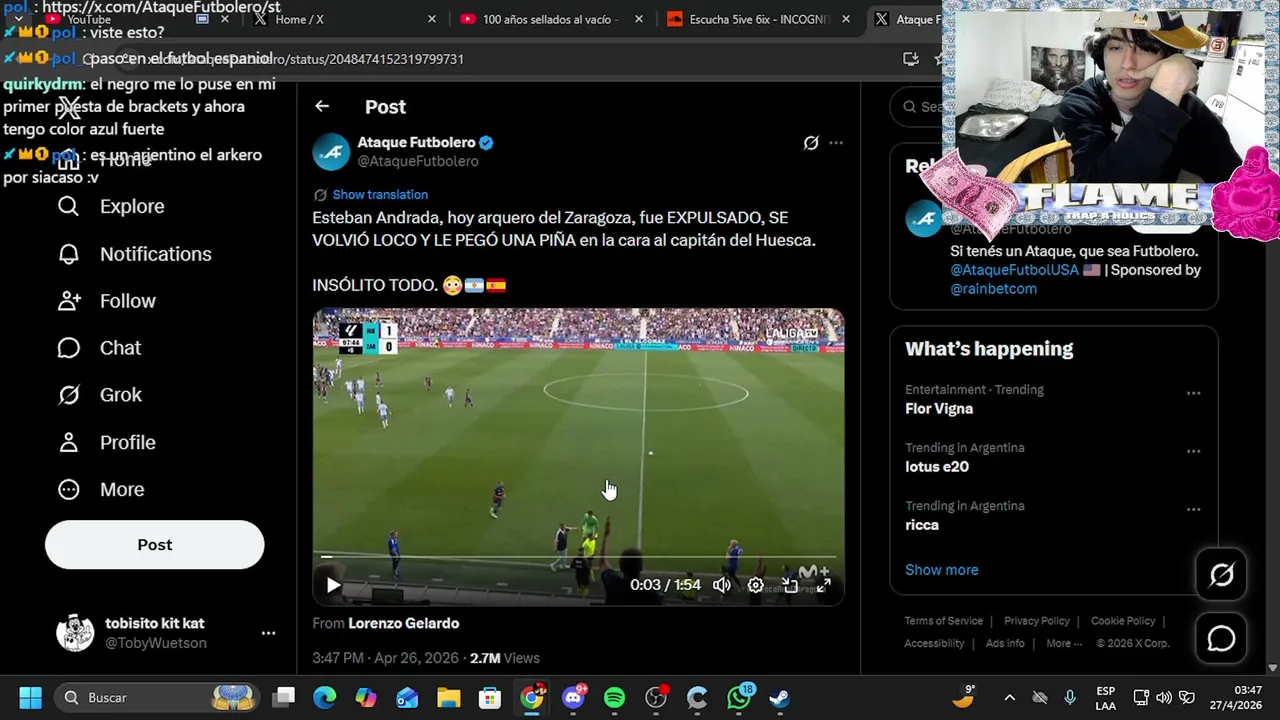
Task: Open the @AtaqueFutbolUSA mention link
Action: (x=1013, y=270)
